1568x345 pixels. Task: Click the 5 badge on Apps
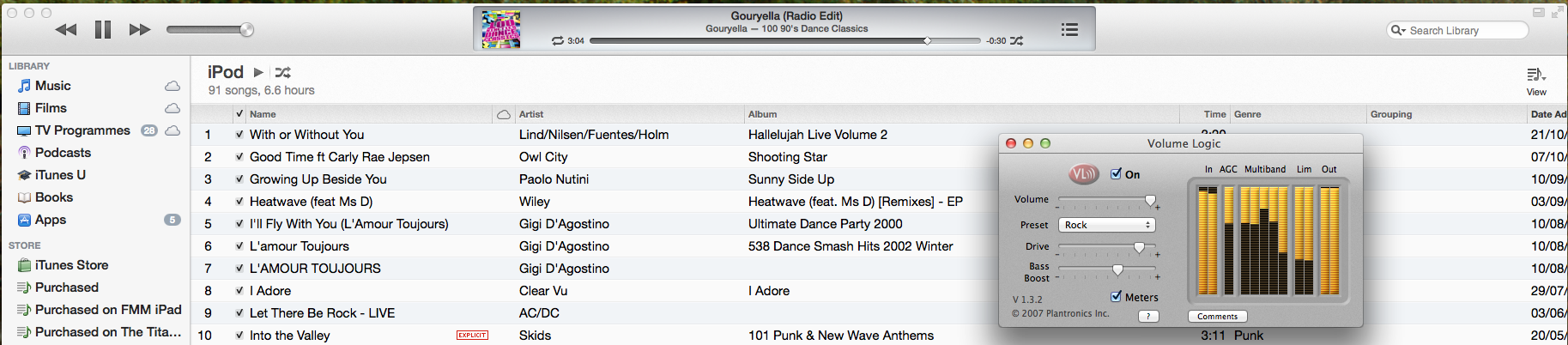pyautogui.click(x=173, y=220)
